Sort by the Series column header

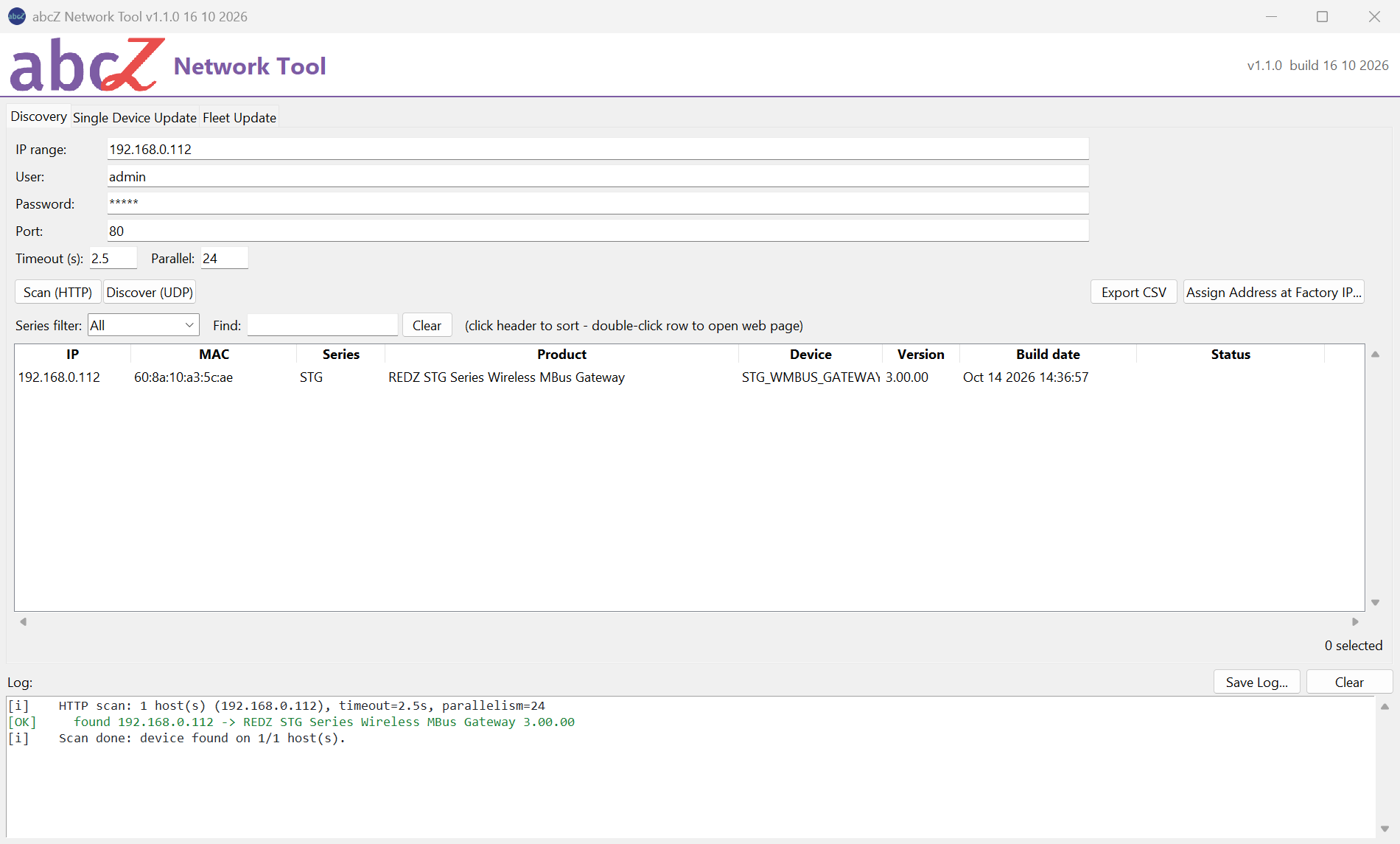pos(340,354)
